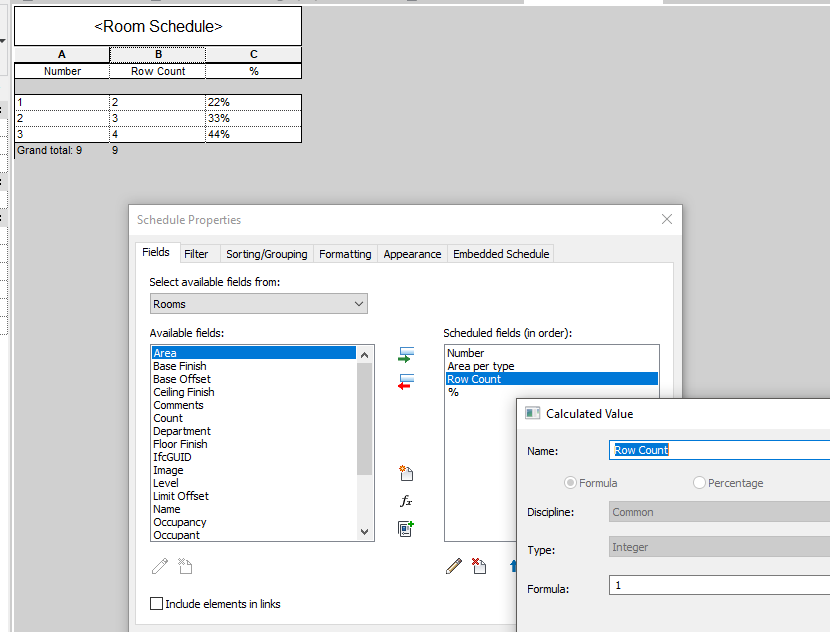Select Base Offset in Available fields
This screenshot has height=632, width=830.
pos(254,379)
